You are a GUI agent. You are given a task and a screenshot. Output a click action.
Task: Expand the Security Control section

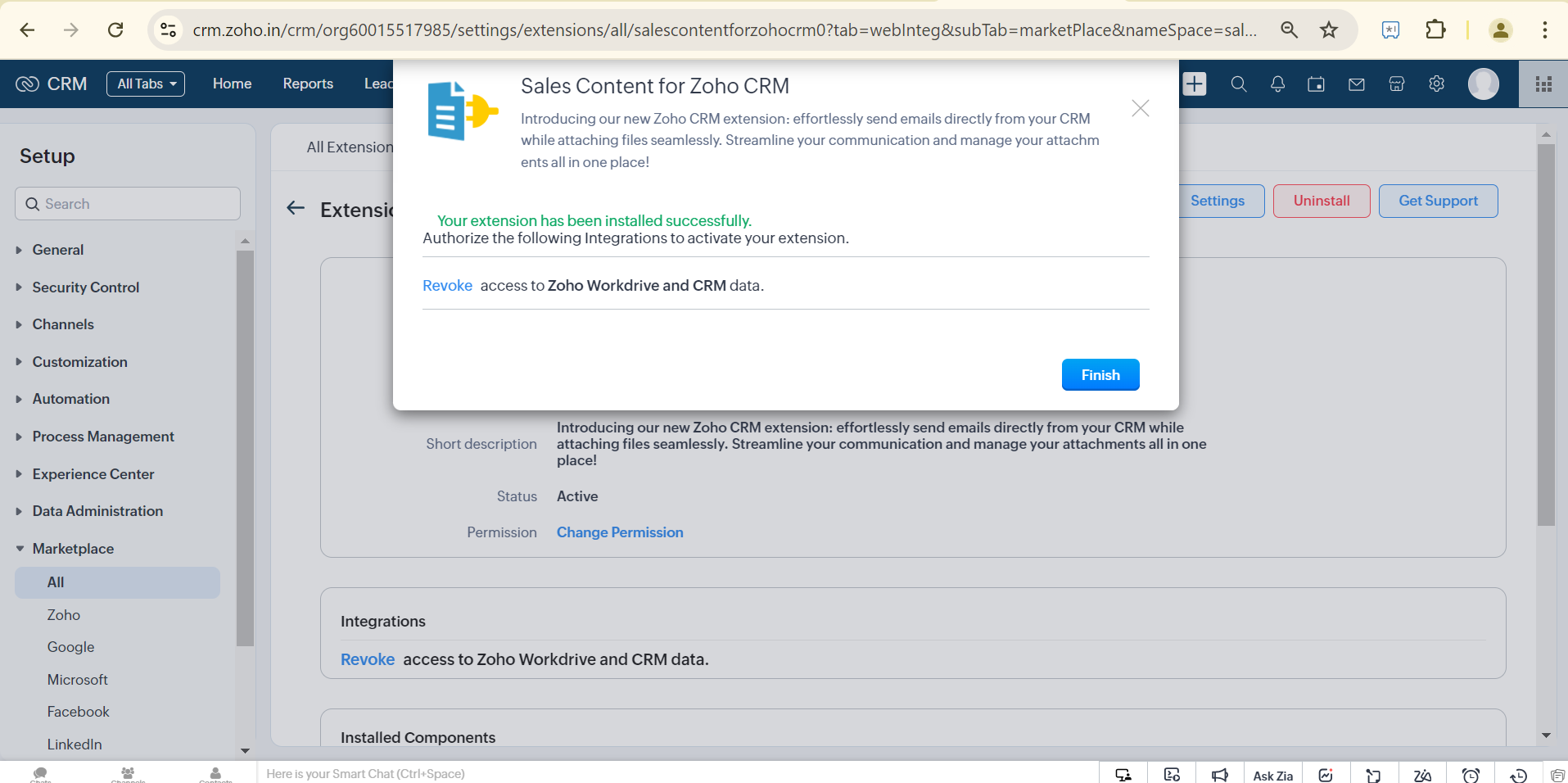[x=85, y=287]
